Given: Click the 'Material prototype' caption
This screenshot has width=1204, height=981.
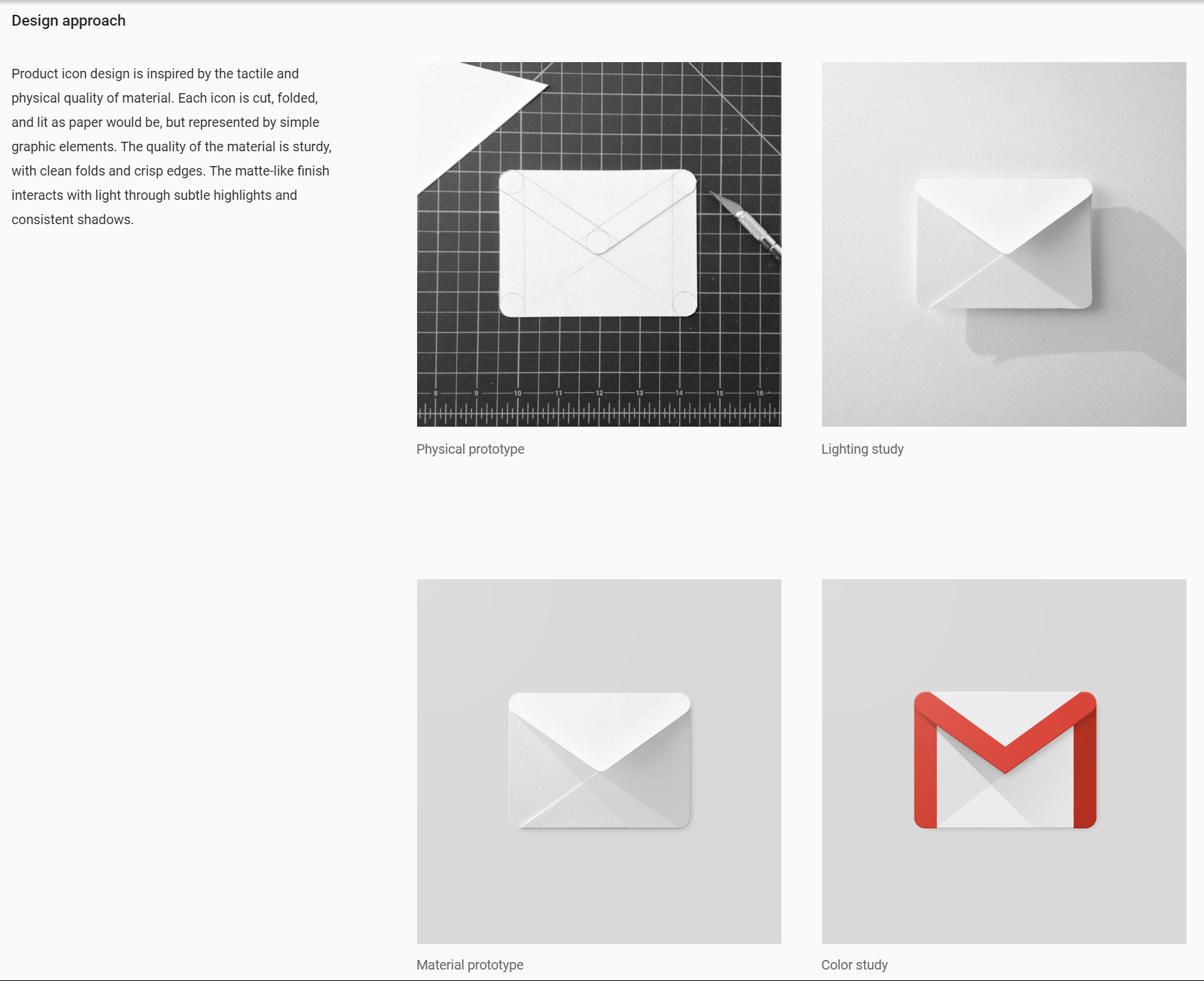Looking at the screenshot, I should point(470,965).
